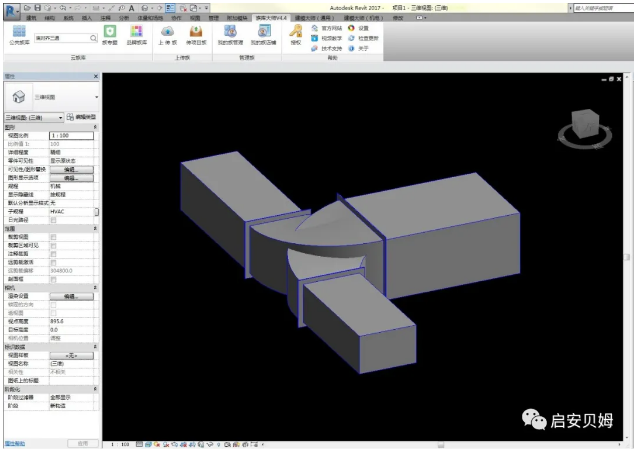
Task: Click the Revit application menu R logo
Action: click(9, 8)
